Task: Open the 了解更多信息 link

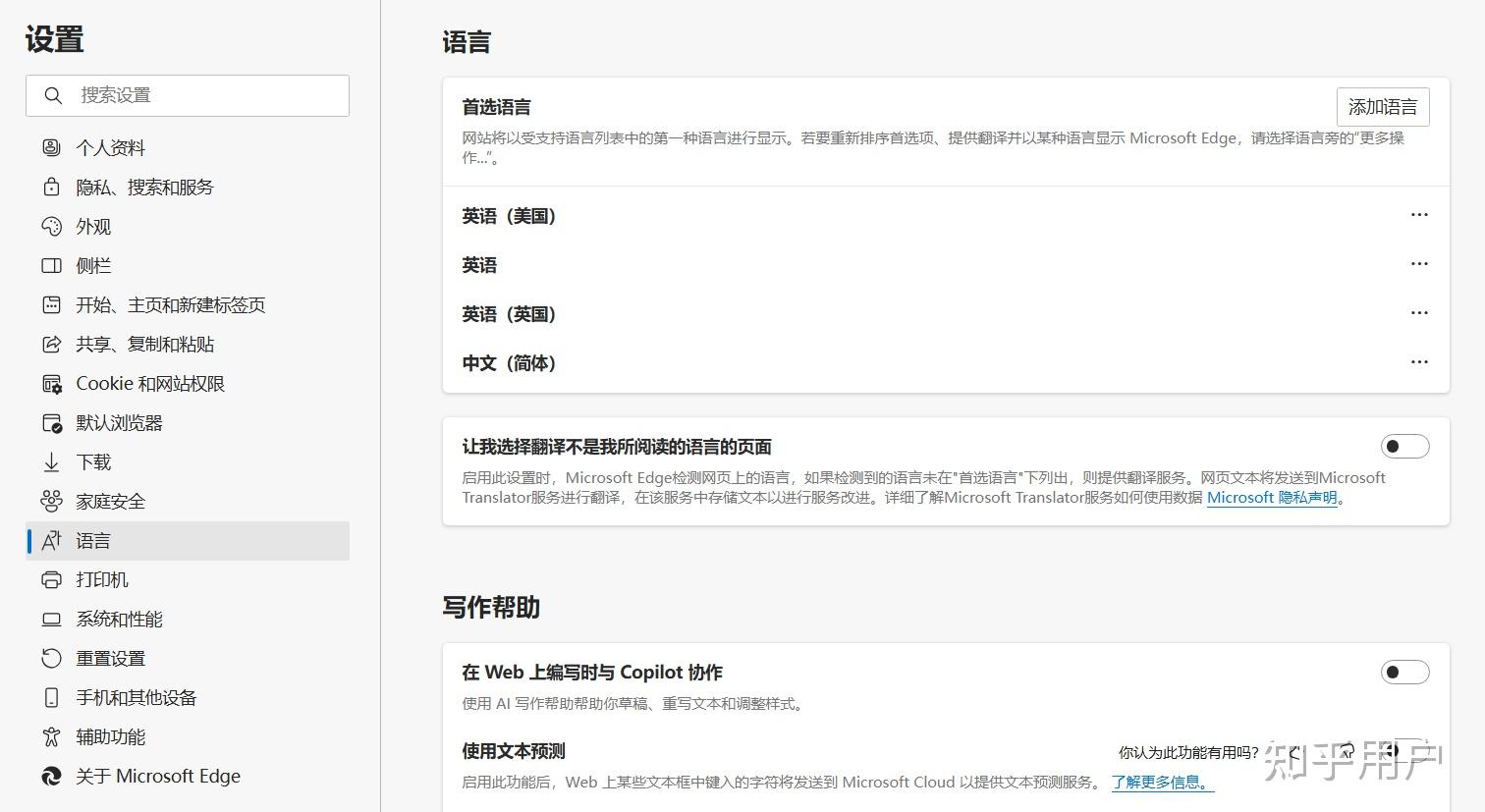Action: [1163, 783]
